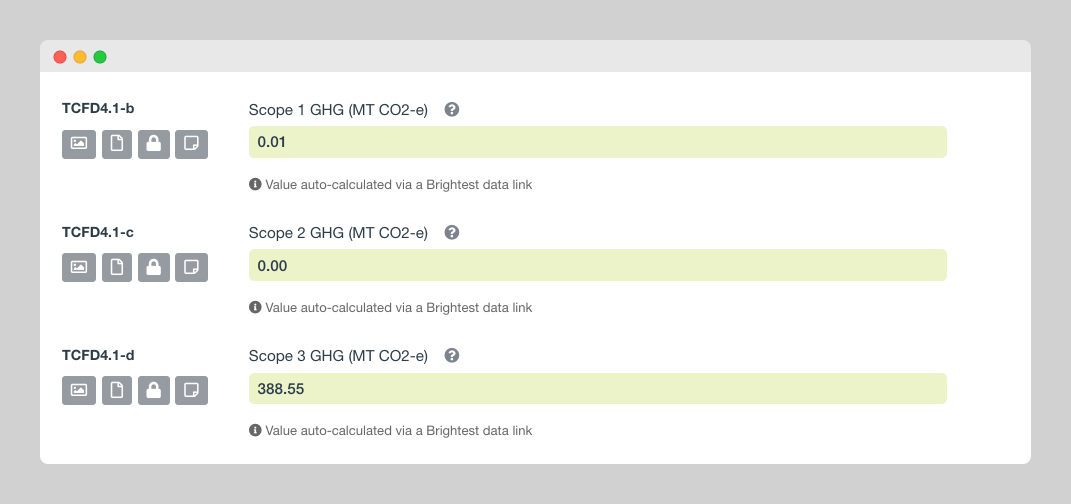The height and width of the screenshot is (504, 1071).
Task: Open help for Scope 2 GHG
Action: pos(451,232)
